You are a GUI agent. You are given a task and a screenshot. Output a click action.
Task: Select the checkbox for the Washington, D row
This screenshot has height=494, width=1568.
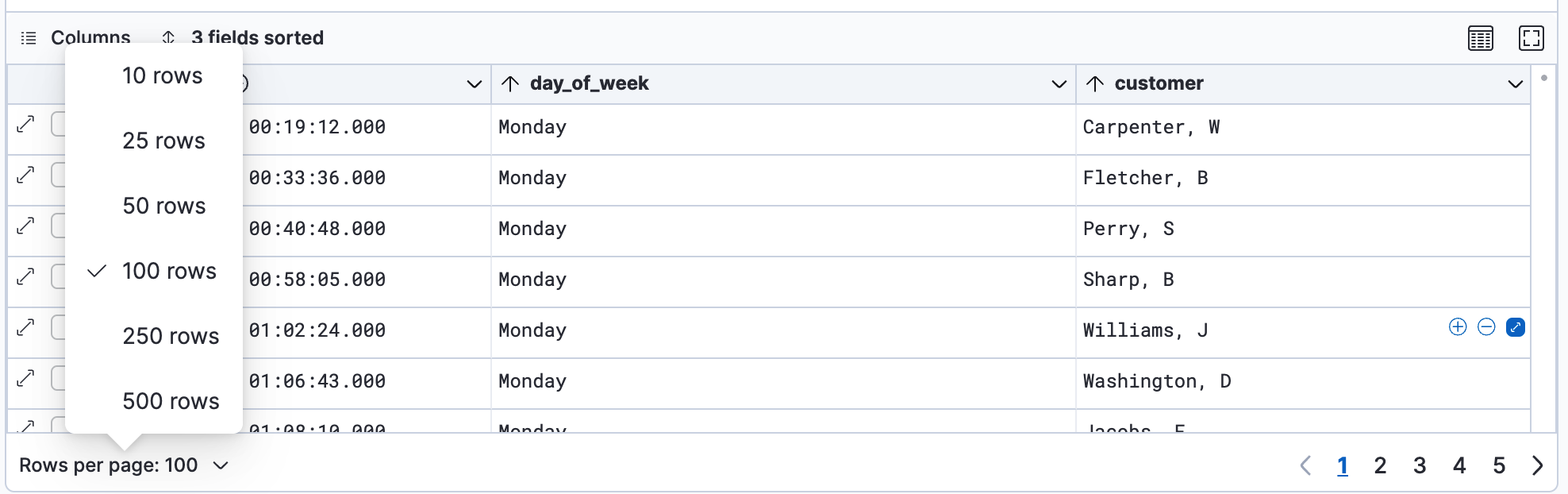point(59,379)
